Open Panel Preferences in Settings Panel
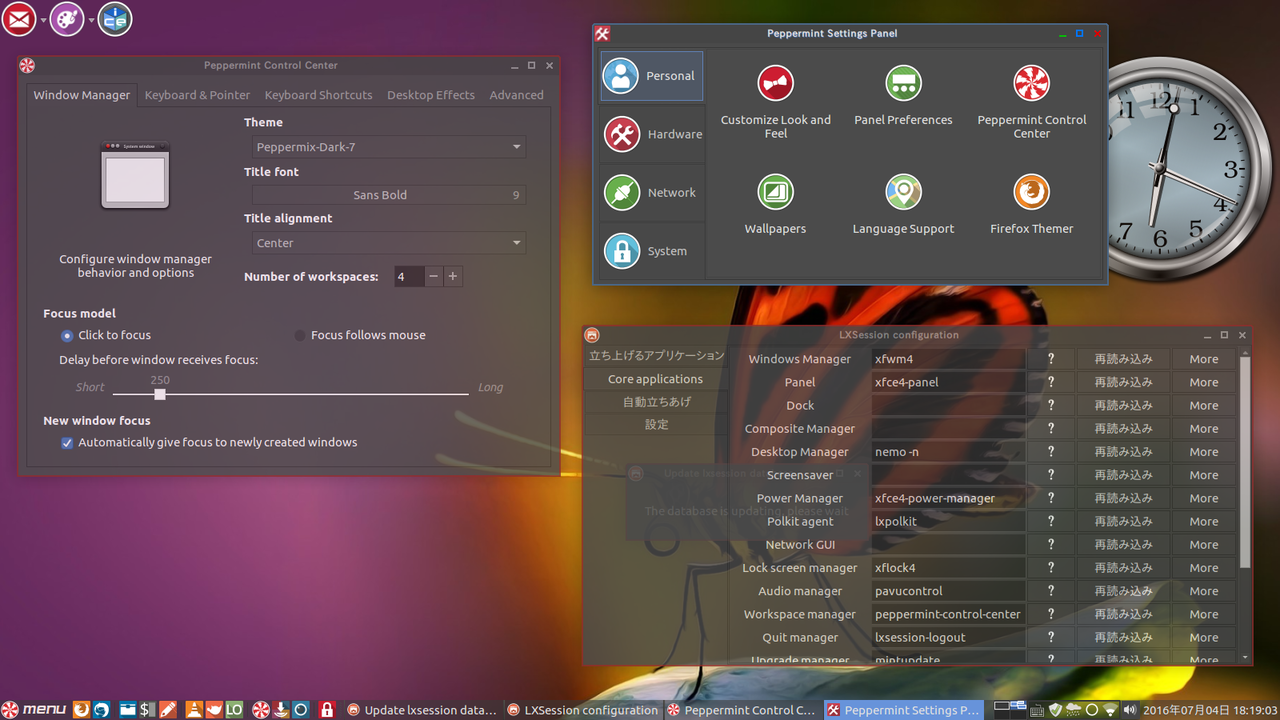 click(x=903, y=96)
